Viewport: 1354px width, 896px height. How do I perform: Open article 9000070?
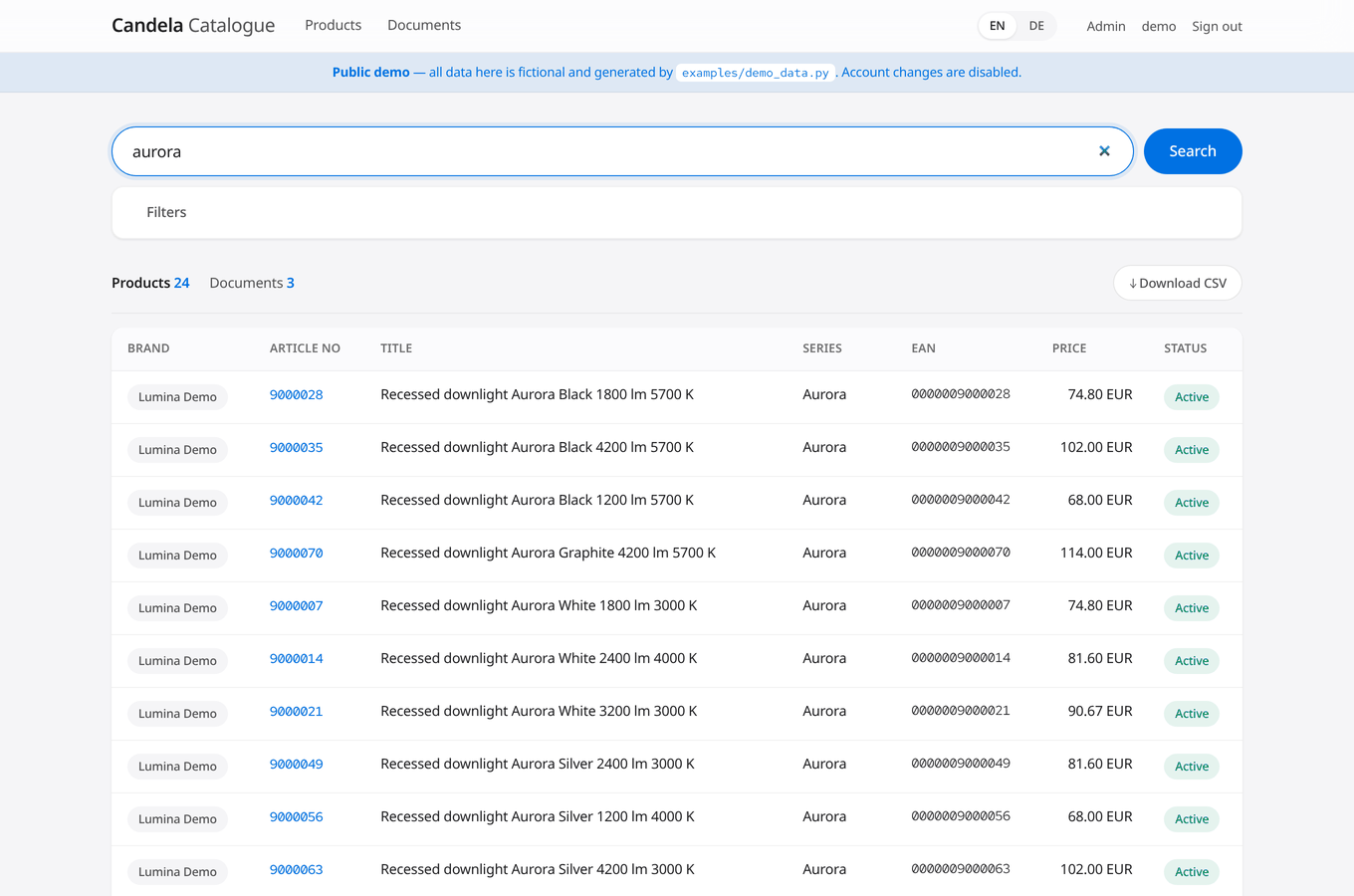[296, 554]
